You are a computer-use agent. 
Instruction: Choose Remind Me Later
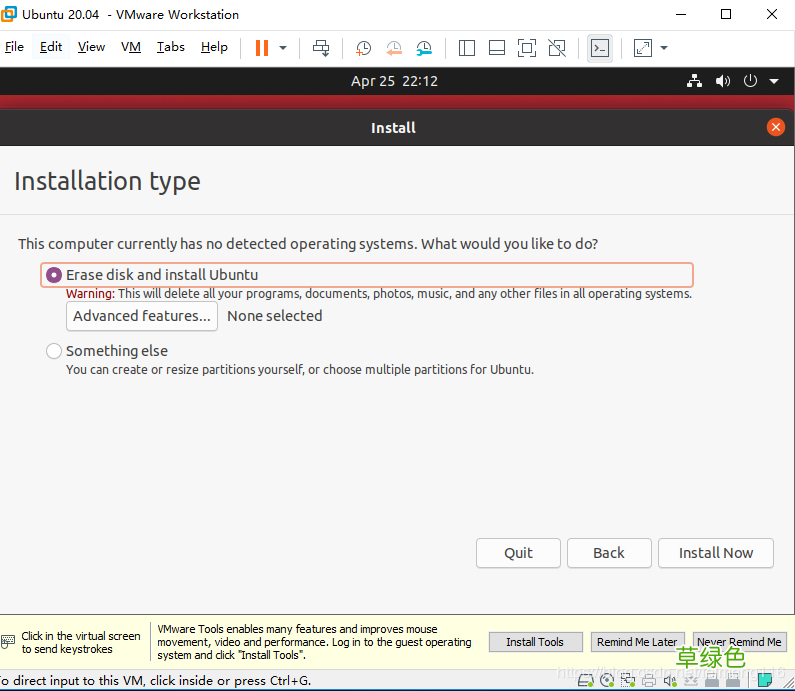click(637, 642)
